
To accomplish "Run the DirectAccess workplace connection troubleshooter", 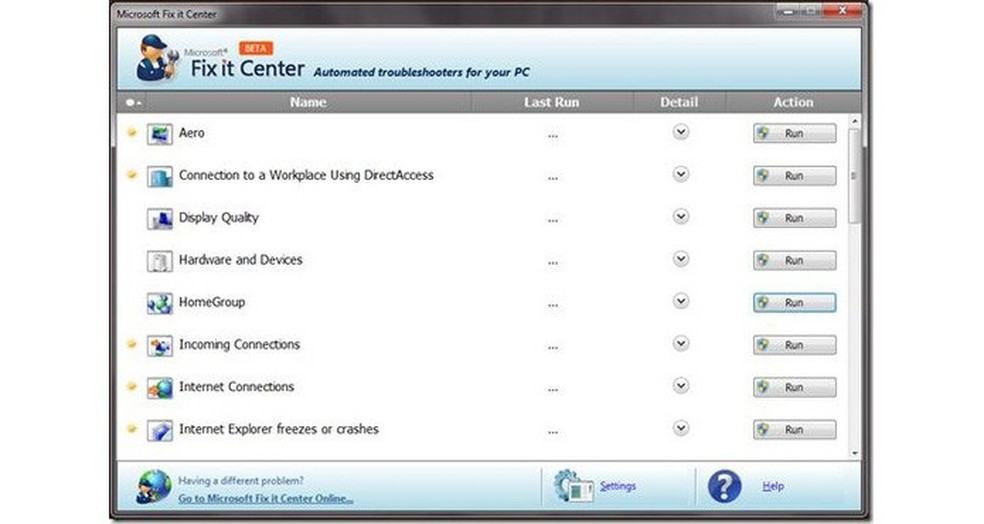I will point(794,176).
